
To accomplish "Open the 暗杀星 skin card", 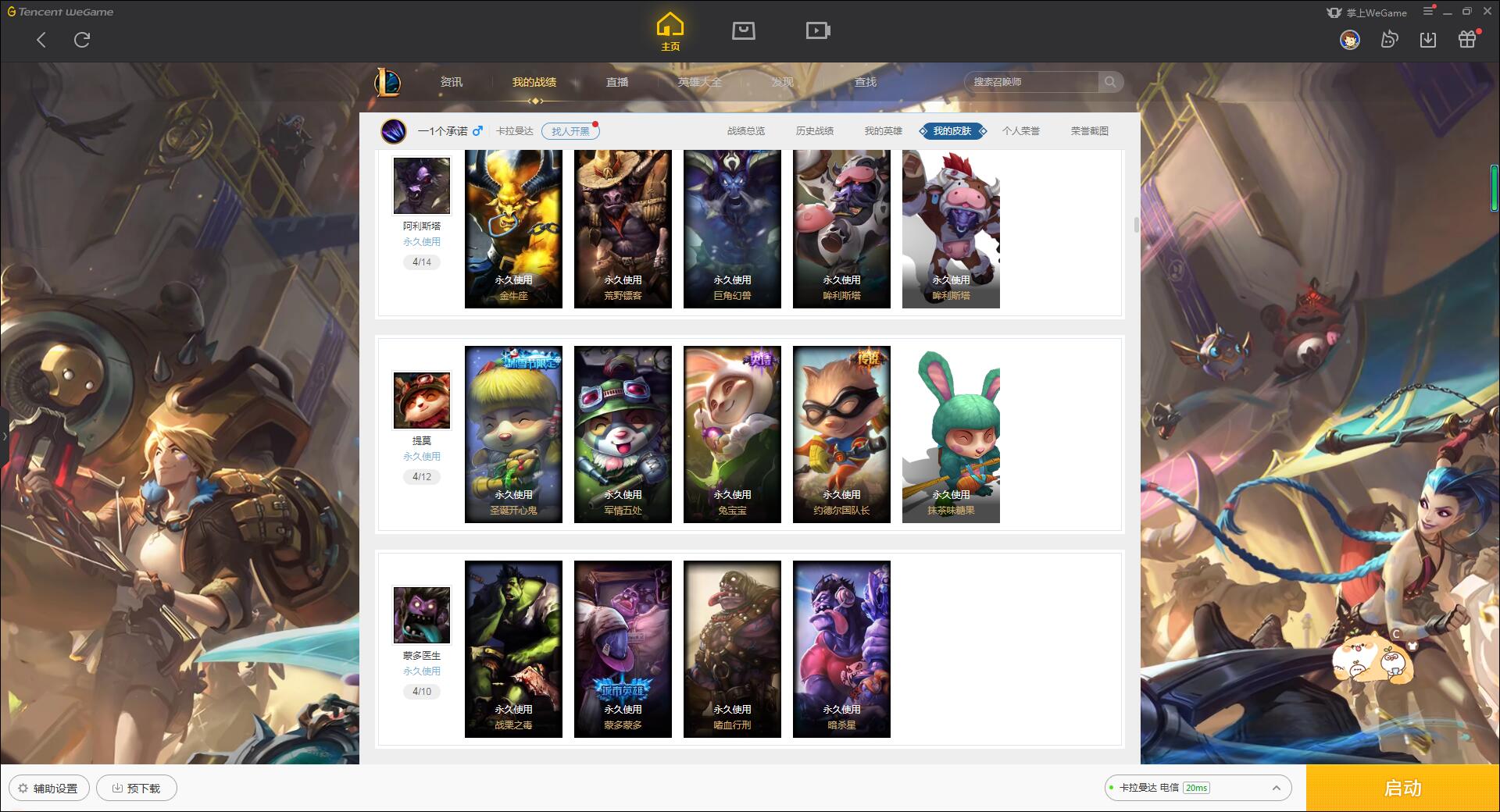I will 841,649.
